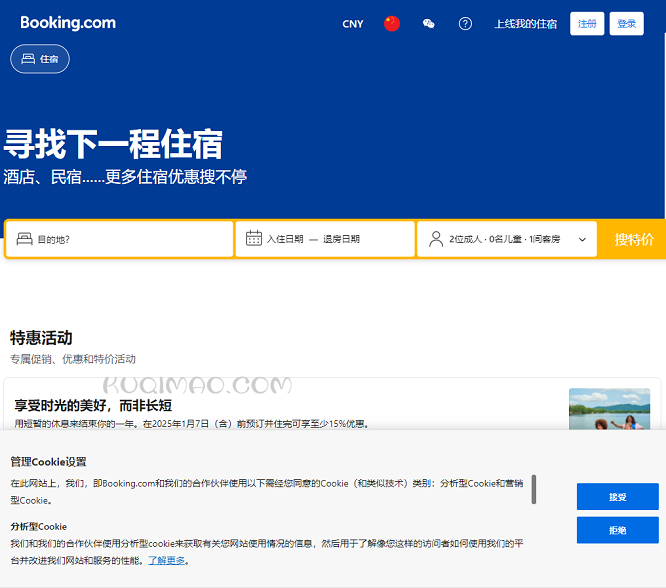
Task: Click the person icon in guests field
Action: click(x=436, y=239)
